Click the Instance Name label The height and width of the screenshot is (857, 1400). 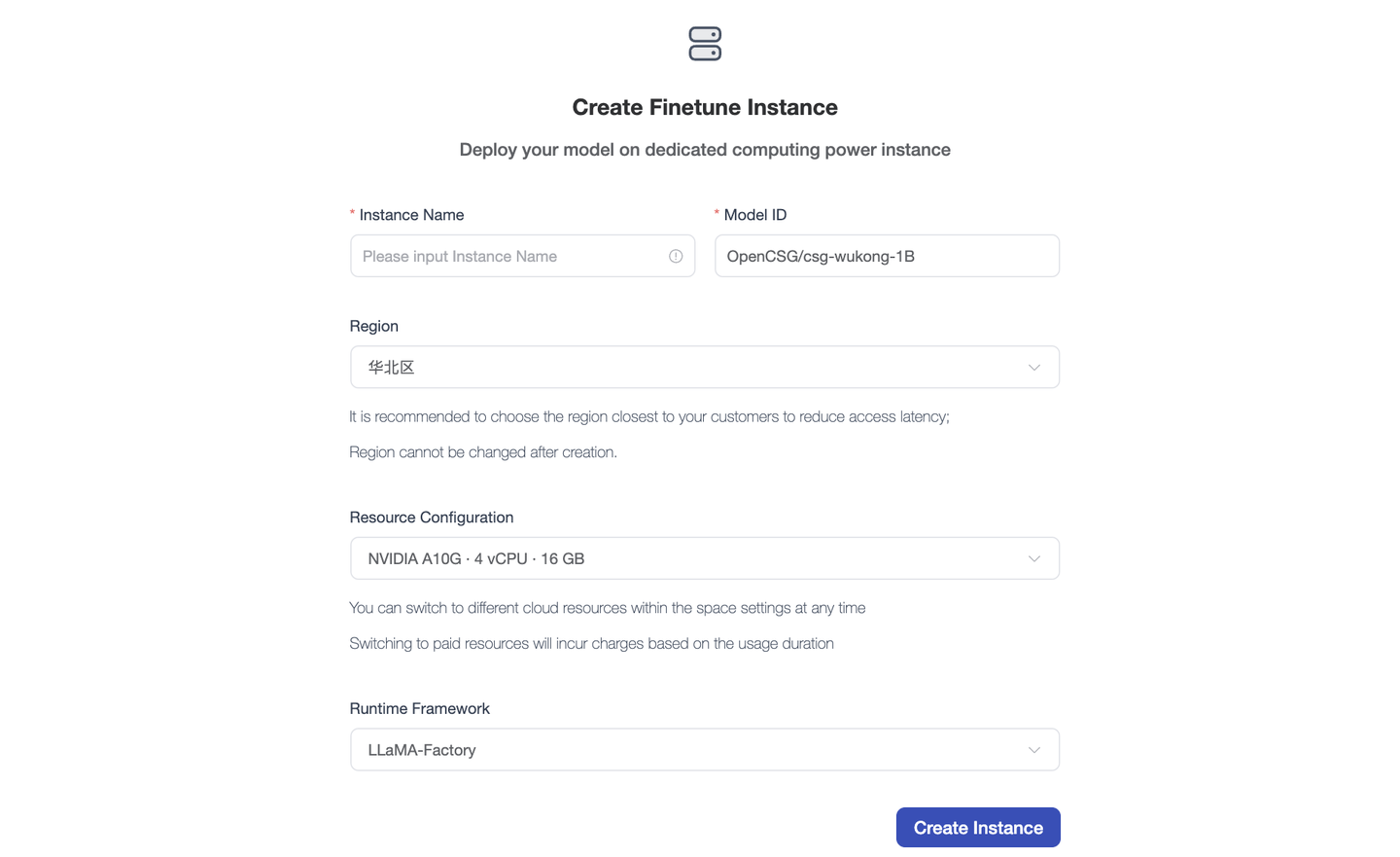(411, 215)
